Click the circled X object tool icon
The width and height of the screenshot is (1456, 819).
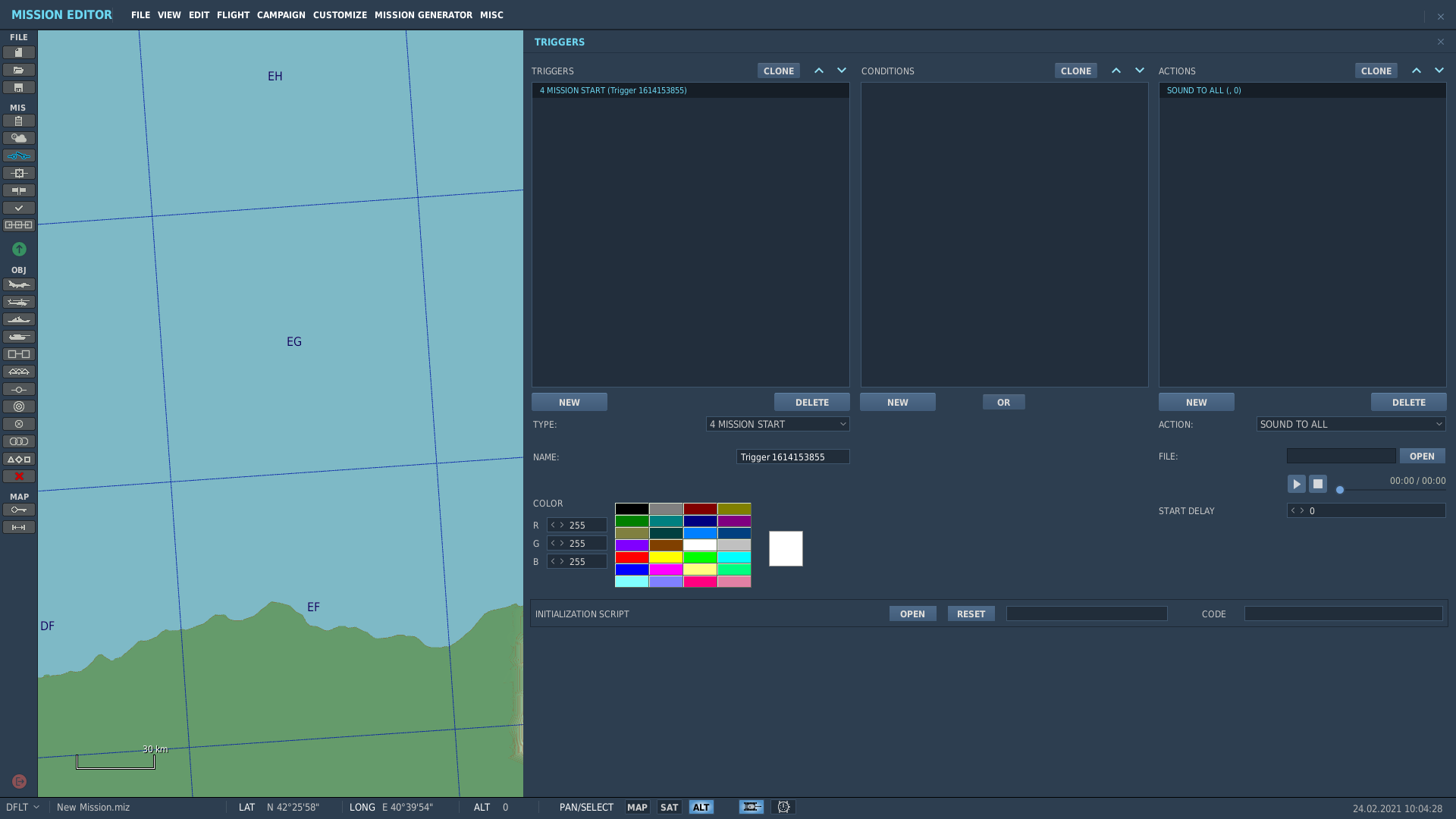[x=19, y=424]
